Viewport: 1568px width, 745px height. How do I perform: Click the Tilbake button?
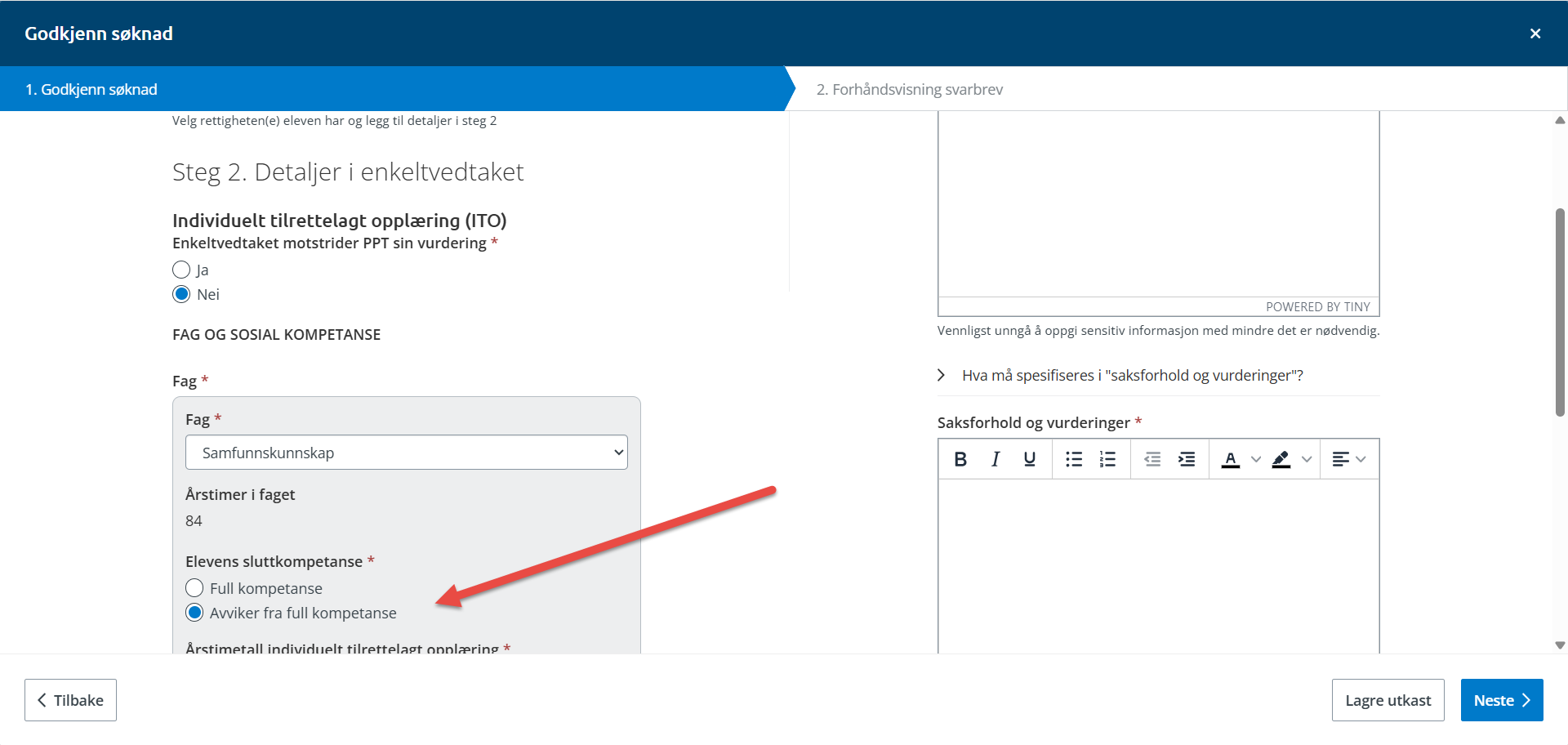click(x=70, y=700)
